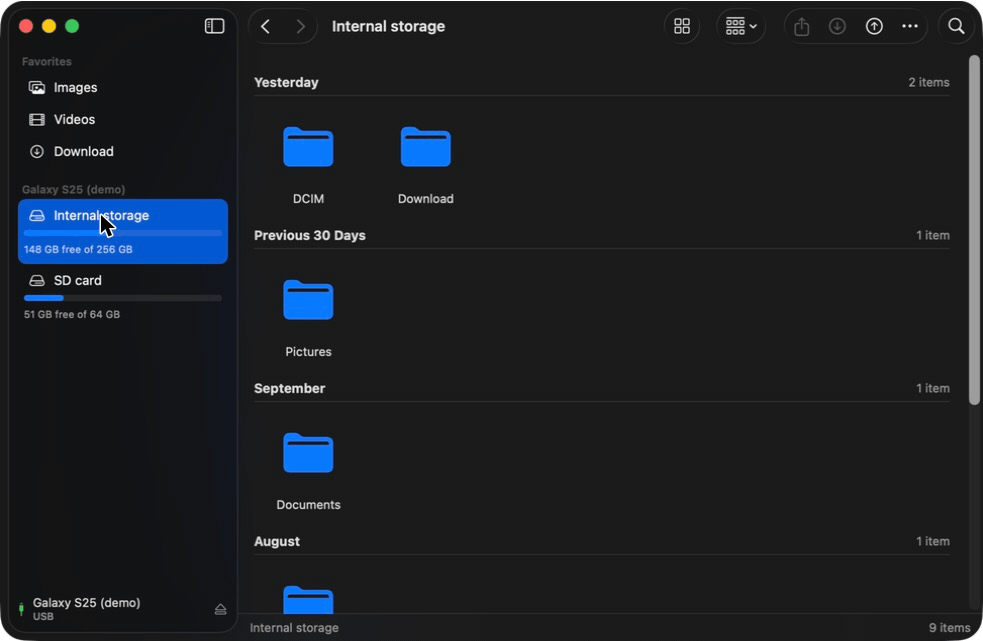Select the Download folder icon
Image resolution: width=983 pixels, height=641 pixels.
tap(426, 147)
